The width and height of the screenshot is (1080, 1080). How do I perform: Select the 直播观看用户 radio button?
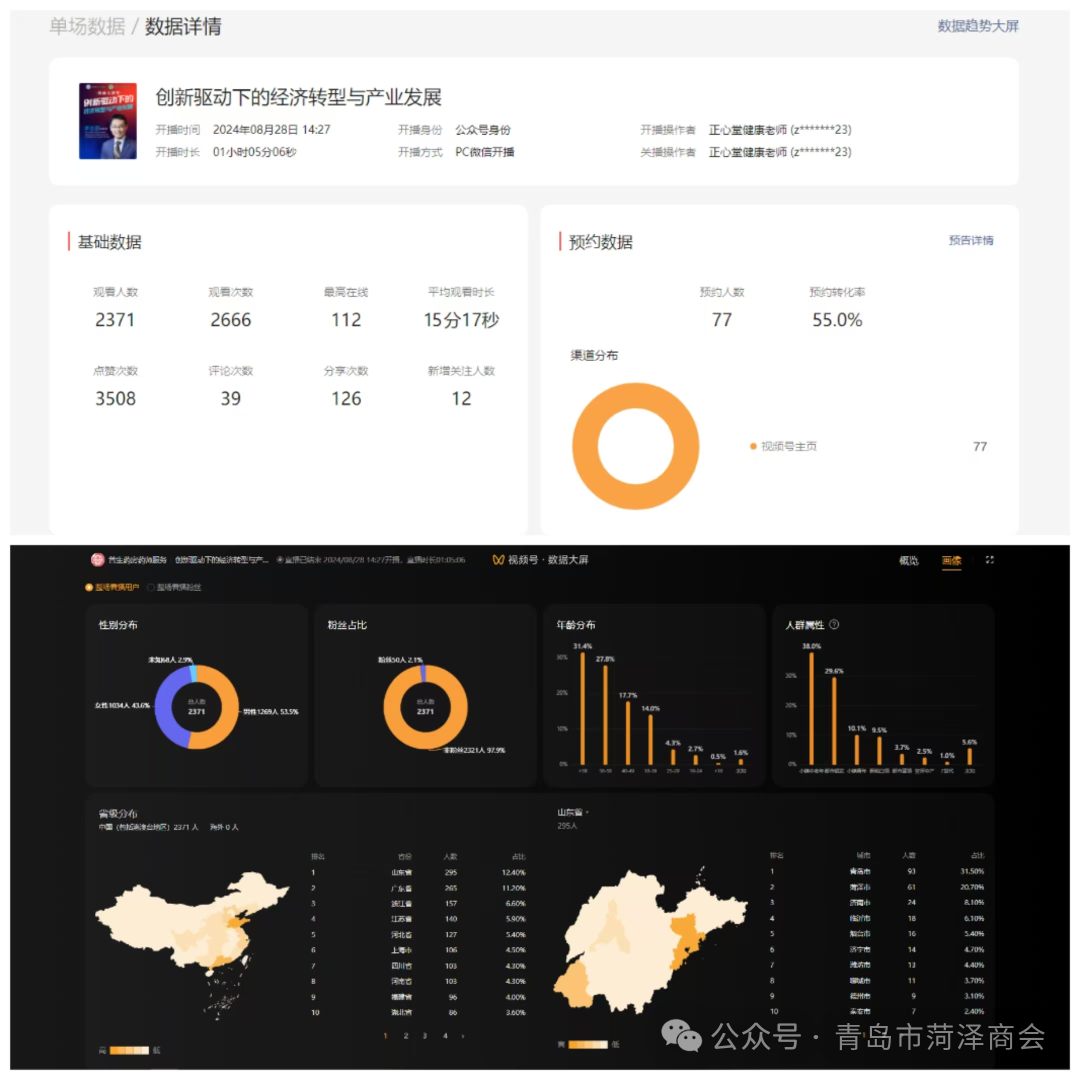point(90,588)
